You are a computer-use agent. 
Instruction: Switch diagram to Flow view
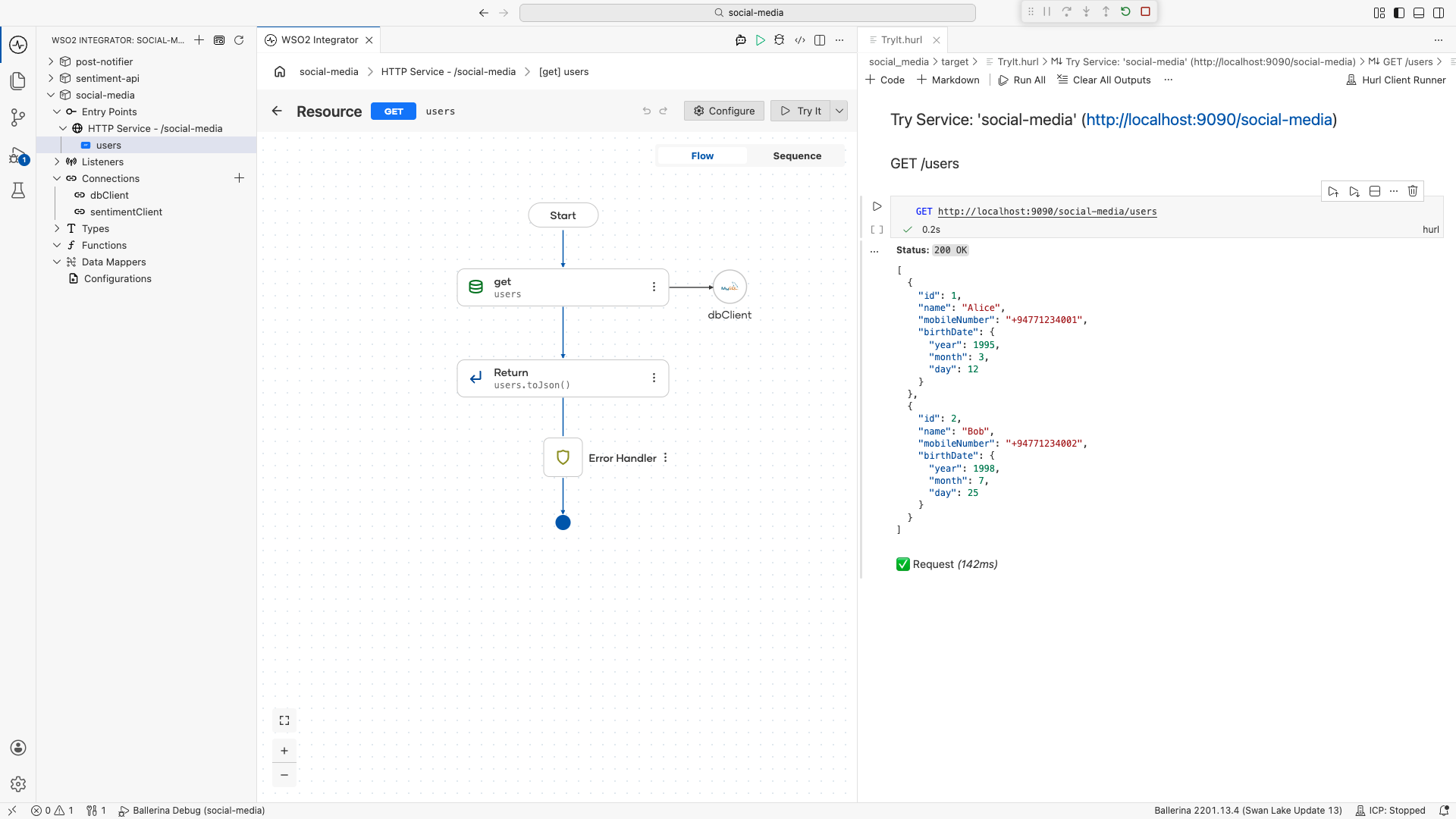(702, 155)
